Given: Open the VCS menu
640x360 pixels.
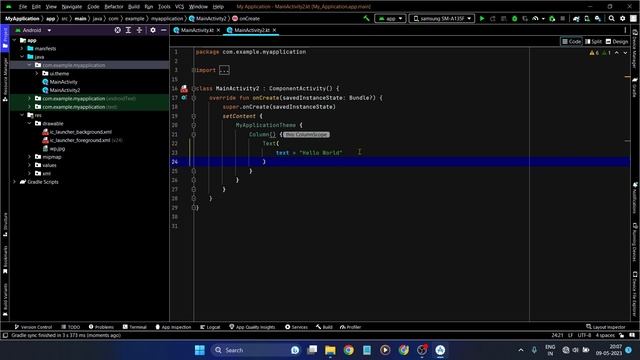Looking at the screenshot, I should (179, 7).
